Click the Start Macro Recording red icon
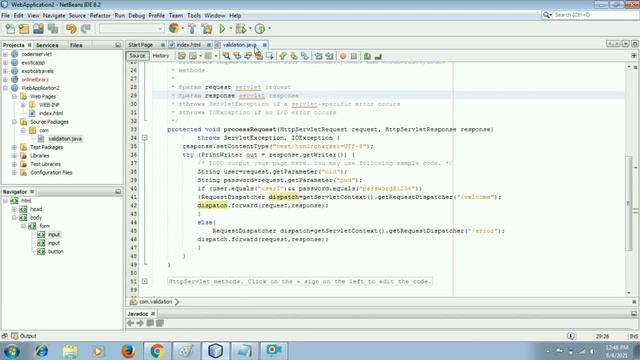 (x=343, y=56)
